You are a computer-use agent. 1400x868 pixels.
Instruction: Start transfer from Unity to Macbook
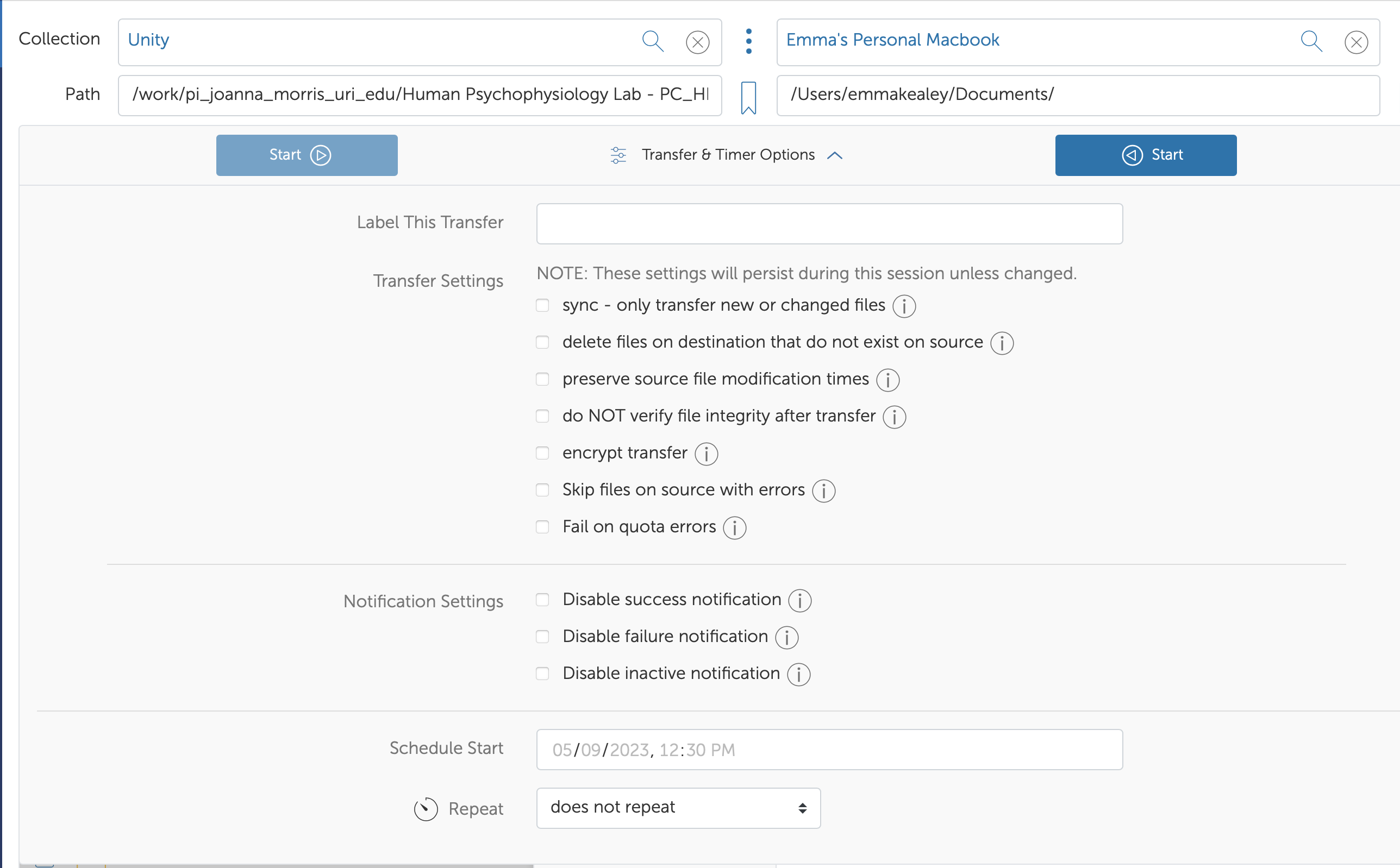coord(307,155)
